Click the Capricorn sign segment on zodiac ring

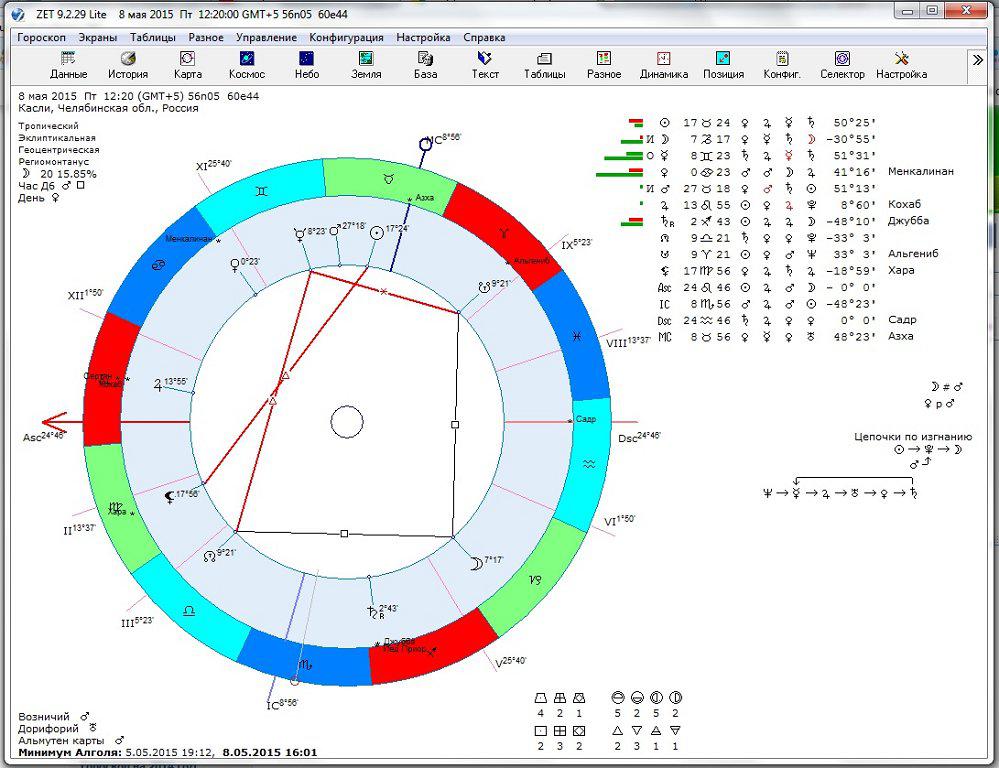(535, 579)
